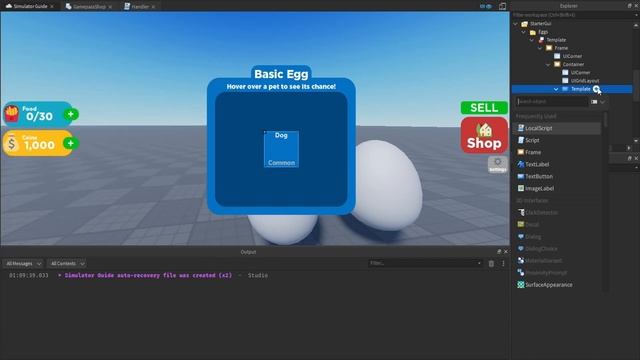Click the device emulator icon in viewport header
Screen dimensions: 640x360
(x=502, y=6)
